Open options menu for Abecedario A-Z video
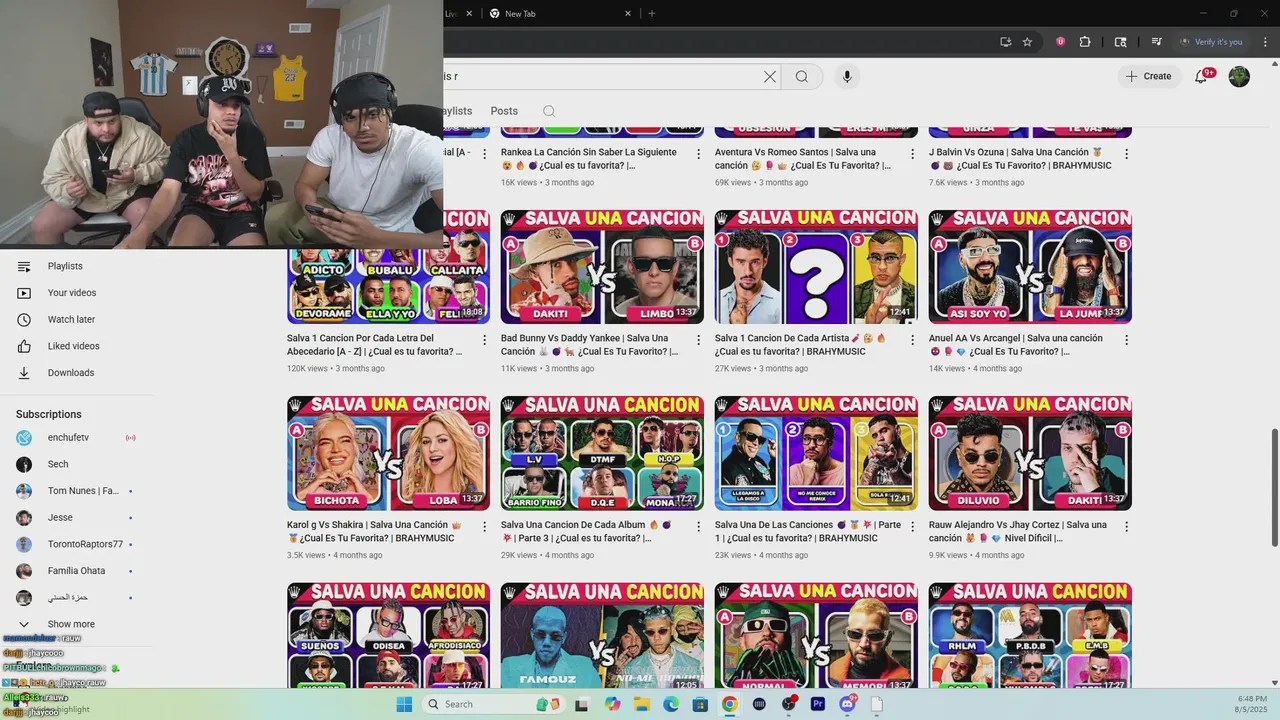This screenshot has width=1280, height=720. pos(484,340)
